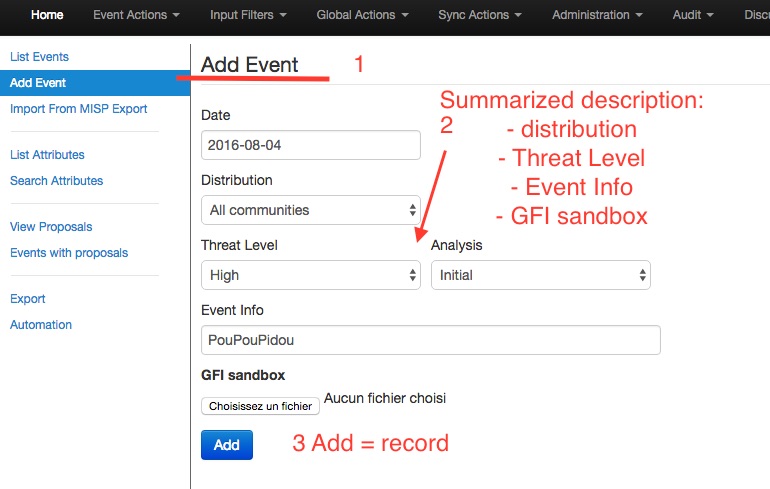Select List Events in the sidebar

tap(39, 57)
